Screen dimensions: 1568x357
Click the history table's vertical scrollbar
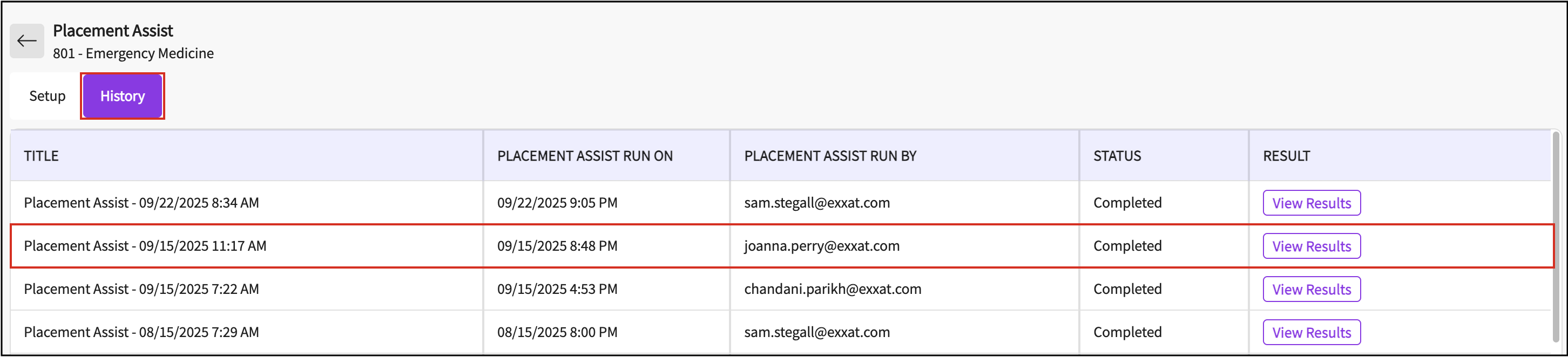coord(1557,237)
